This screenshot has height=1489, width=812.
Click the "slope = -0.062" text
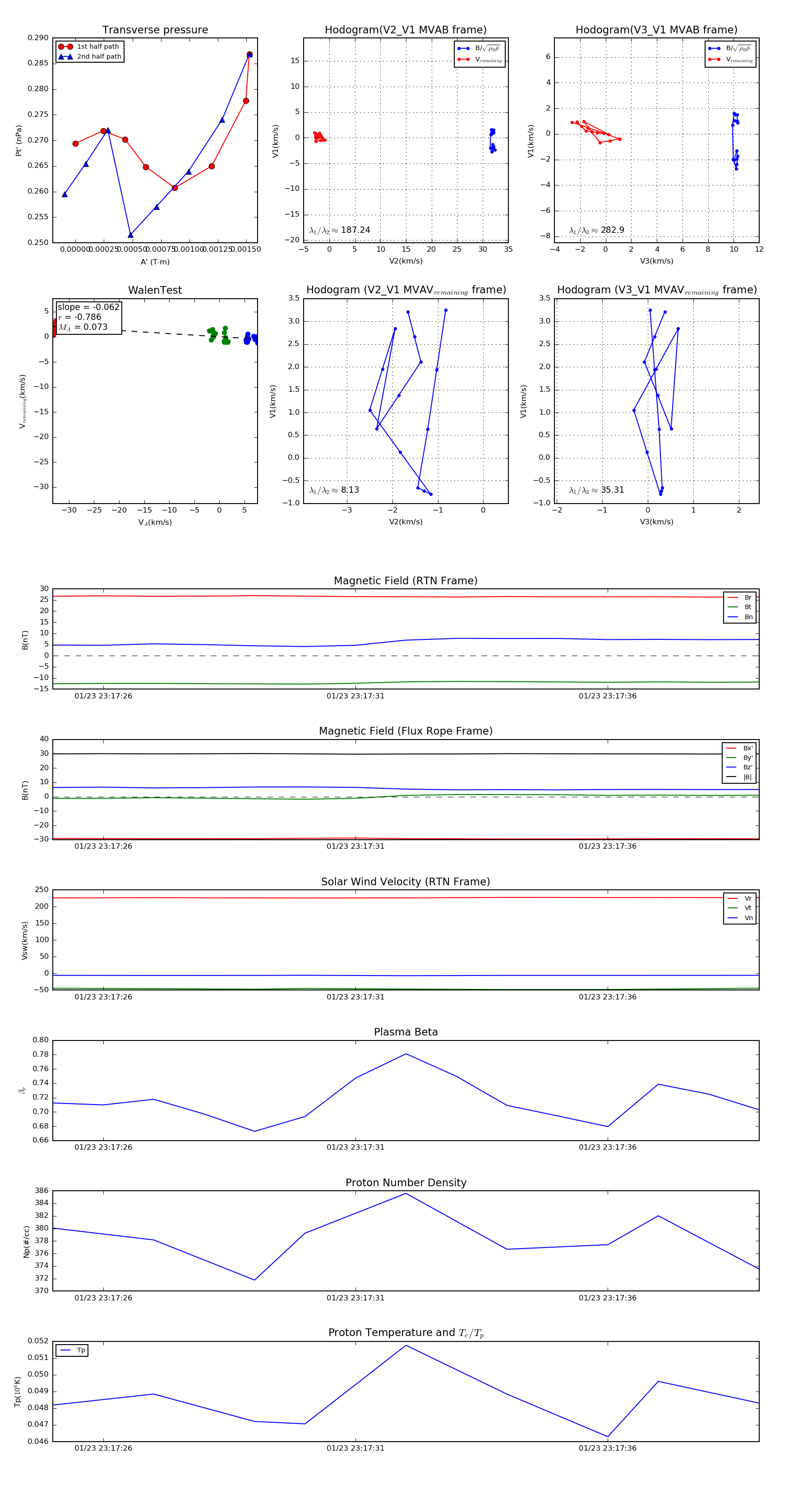(x=88, y=307)
